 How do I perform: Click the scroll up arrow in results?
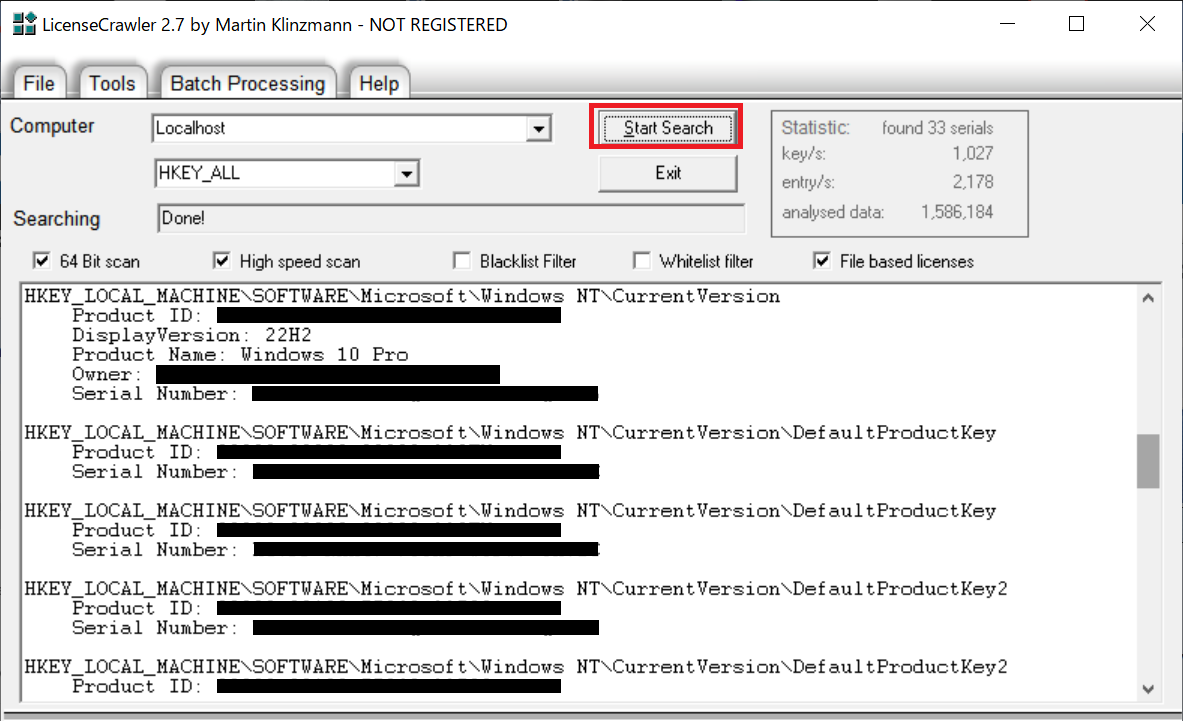[x=1148, y=297]
